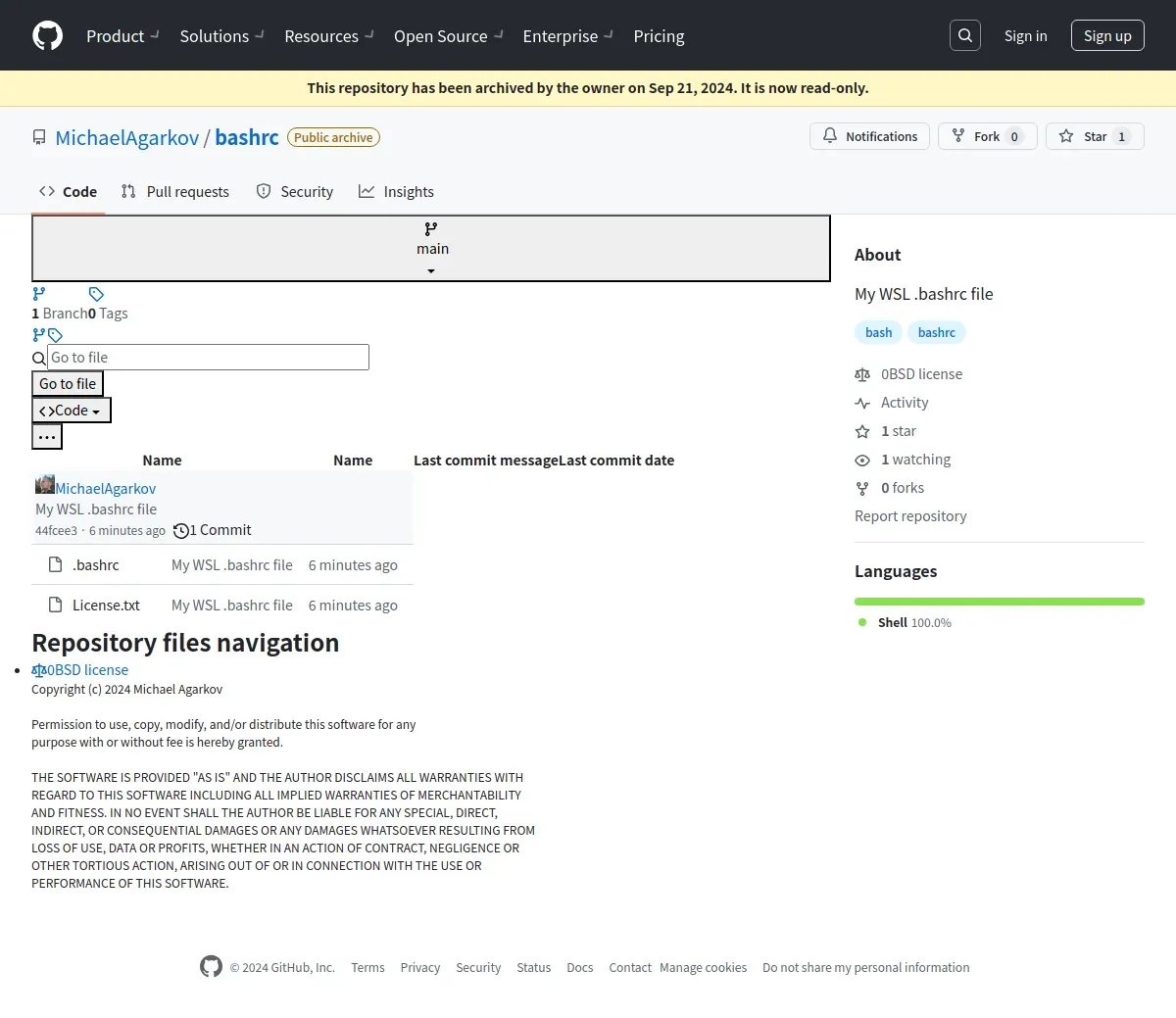Image resolution: width=1176 pixels, height=1018 pixels.
Task: Click the MichaelAgarkov avatar image
Action: [x=45, y=484]
